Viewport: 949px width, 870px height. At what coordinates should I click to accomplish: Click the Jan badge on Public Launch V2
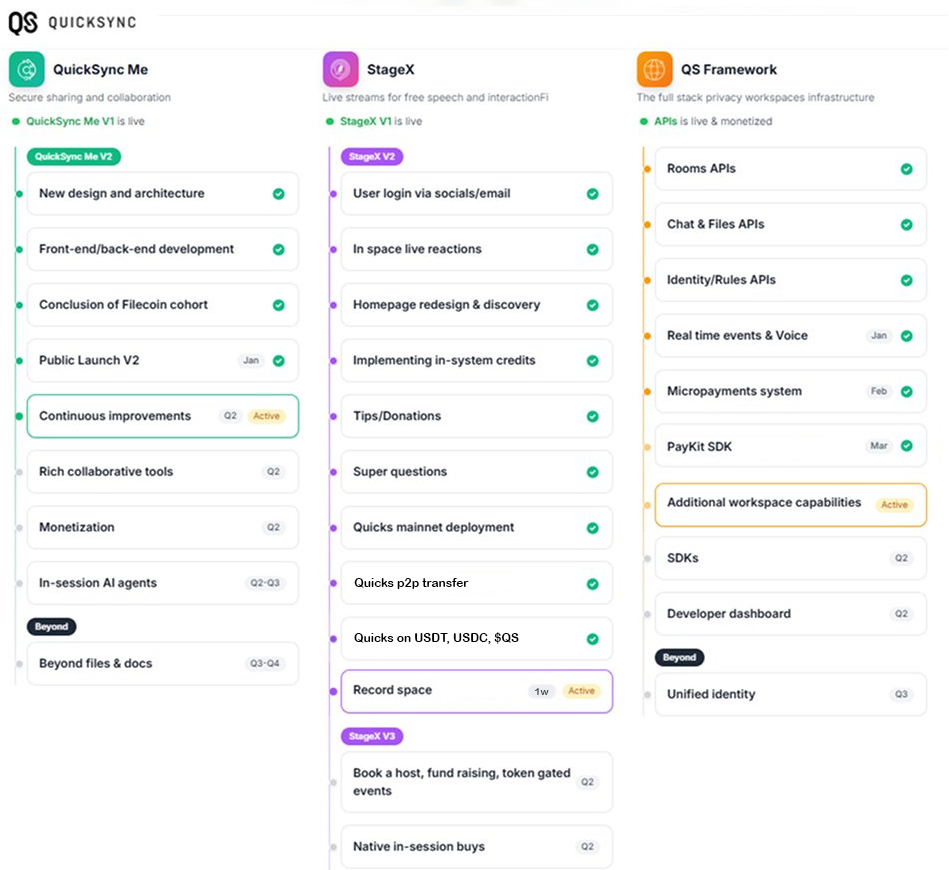[251, 361]
